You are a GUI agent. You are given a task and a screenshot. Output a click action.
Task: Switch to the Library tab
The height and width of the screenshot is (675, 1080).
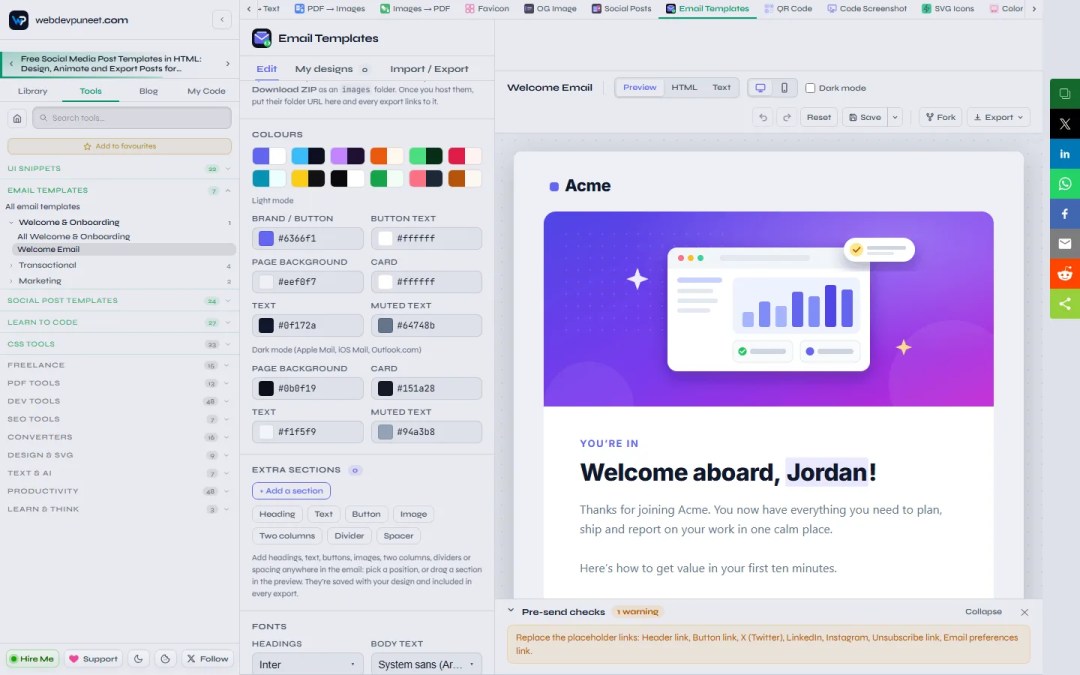point(32,91)
